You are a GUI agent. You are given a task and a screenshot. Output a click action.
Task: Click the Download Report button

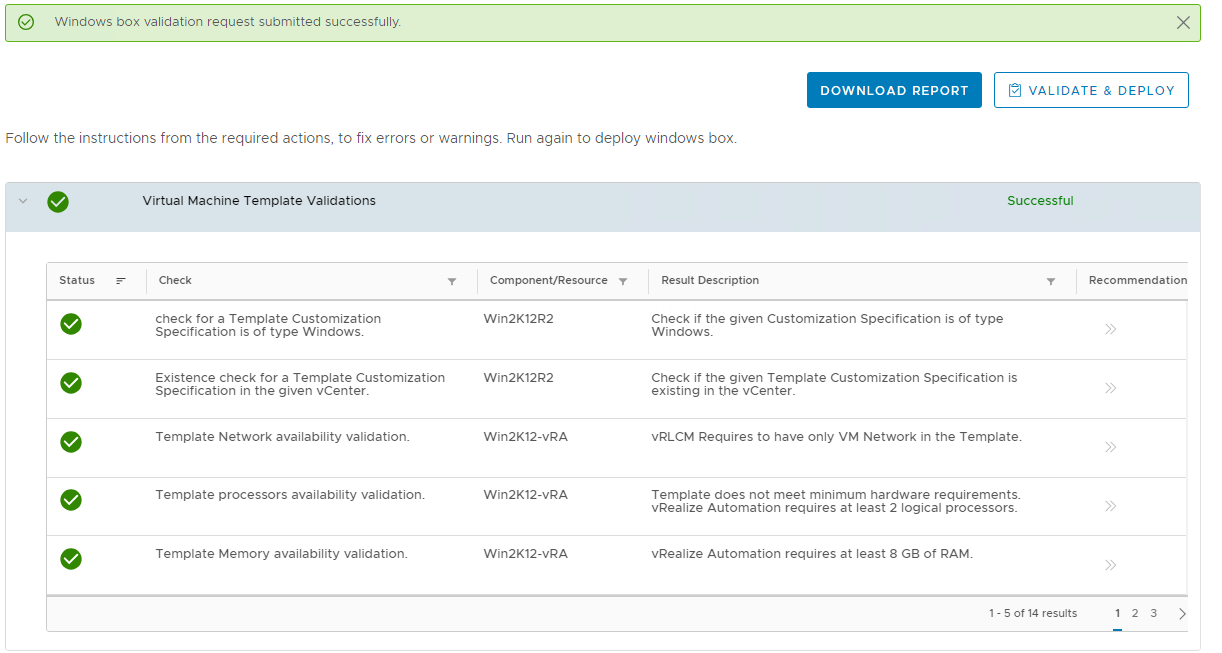click(894, 90)
